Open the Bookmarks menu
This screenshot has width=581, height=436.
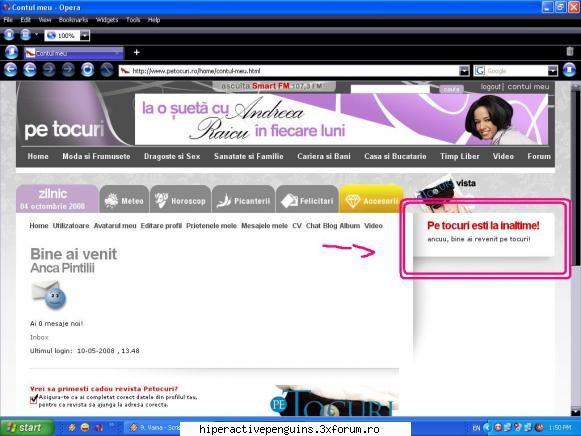[x=73, y=20]
